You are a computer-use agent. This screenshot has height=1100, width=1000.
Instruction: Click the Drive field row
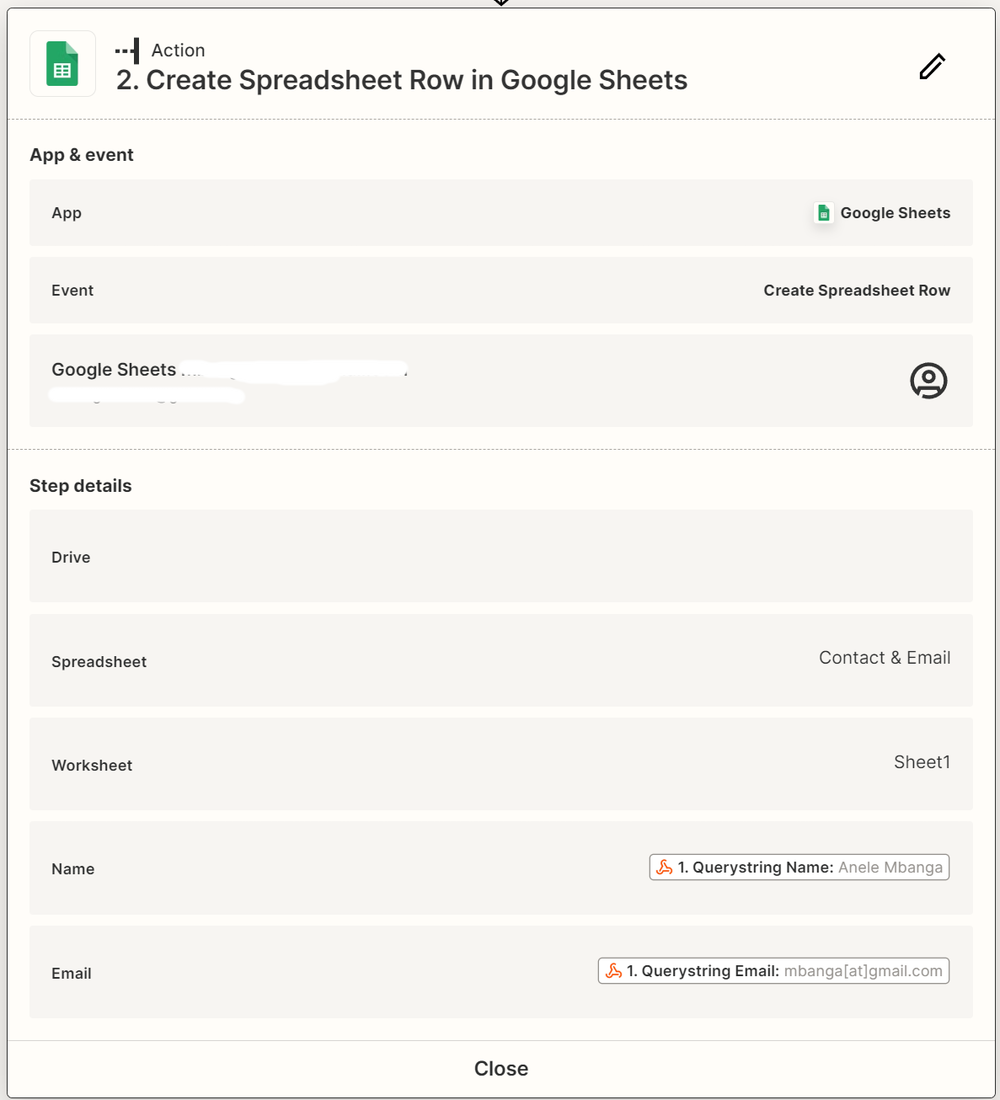point(500,556)
